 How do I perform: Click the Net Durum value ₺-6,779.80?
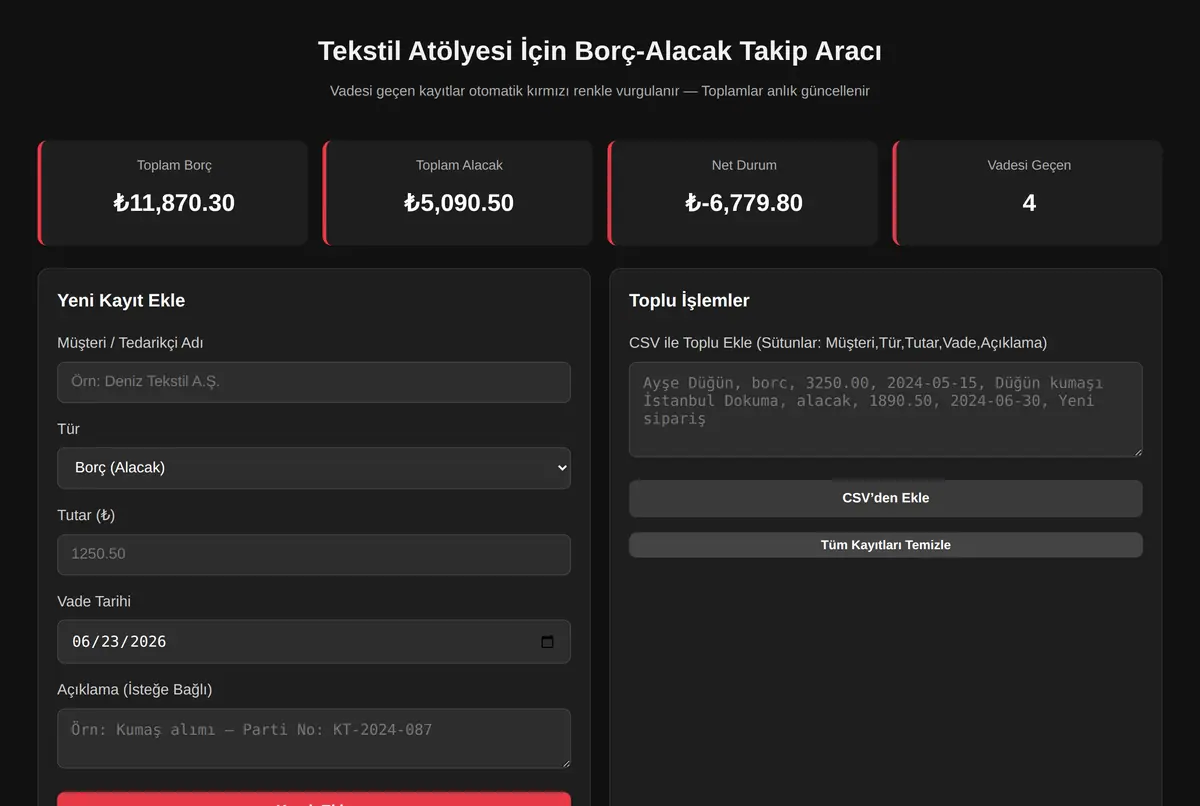[x=744, y=203]
